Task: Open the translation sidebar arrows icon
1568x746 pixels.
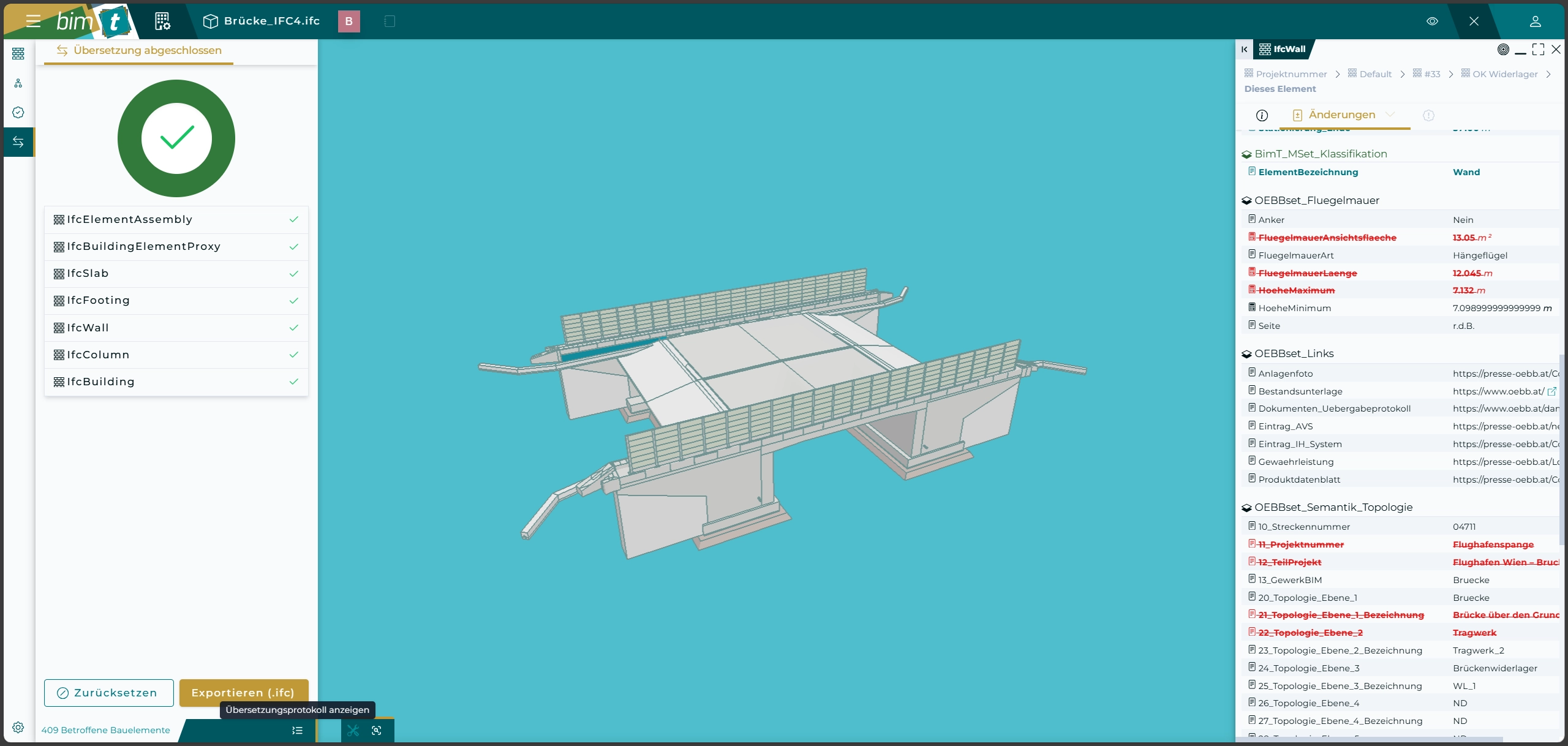Action: (18, 142)
